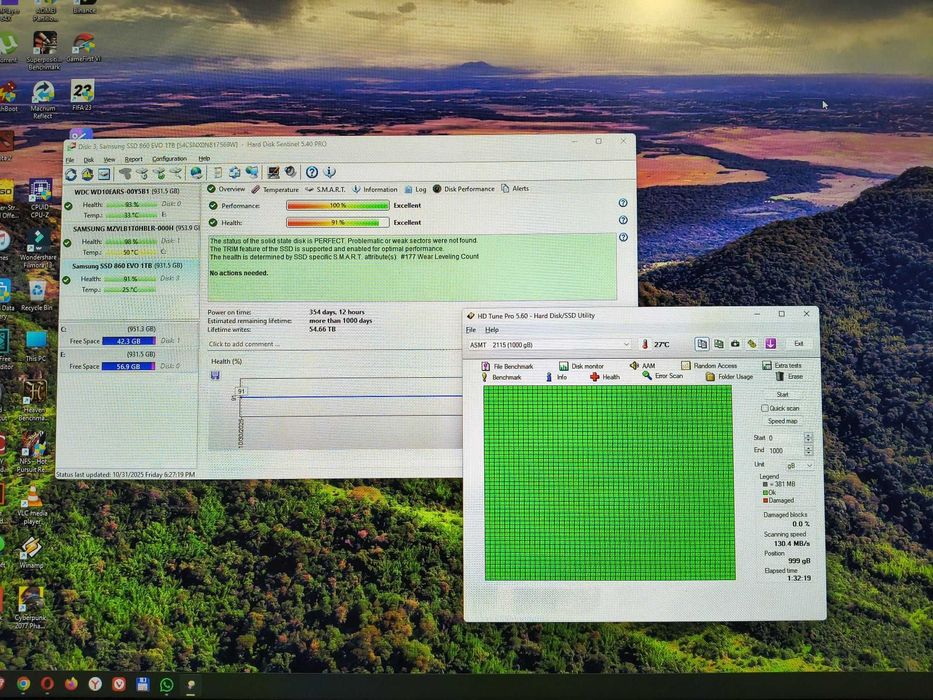Click the save icon above health graph

coord(215,375)
